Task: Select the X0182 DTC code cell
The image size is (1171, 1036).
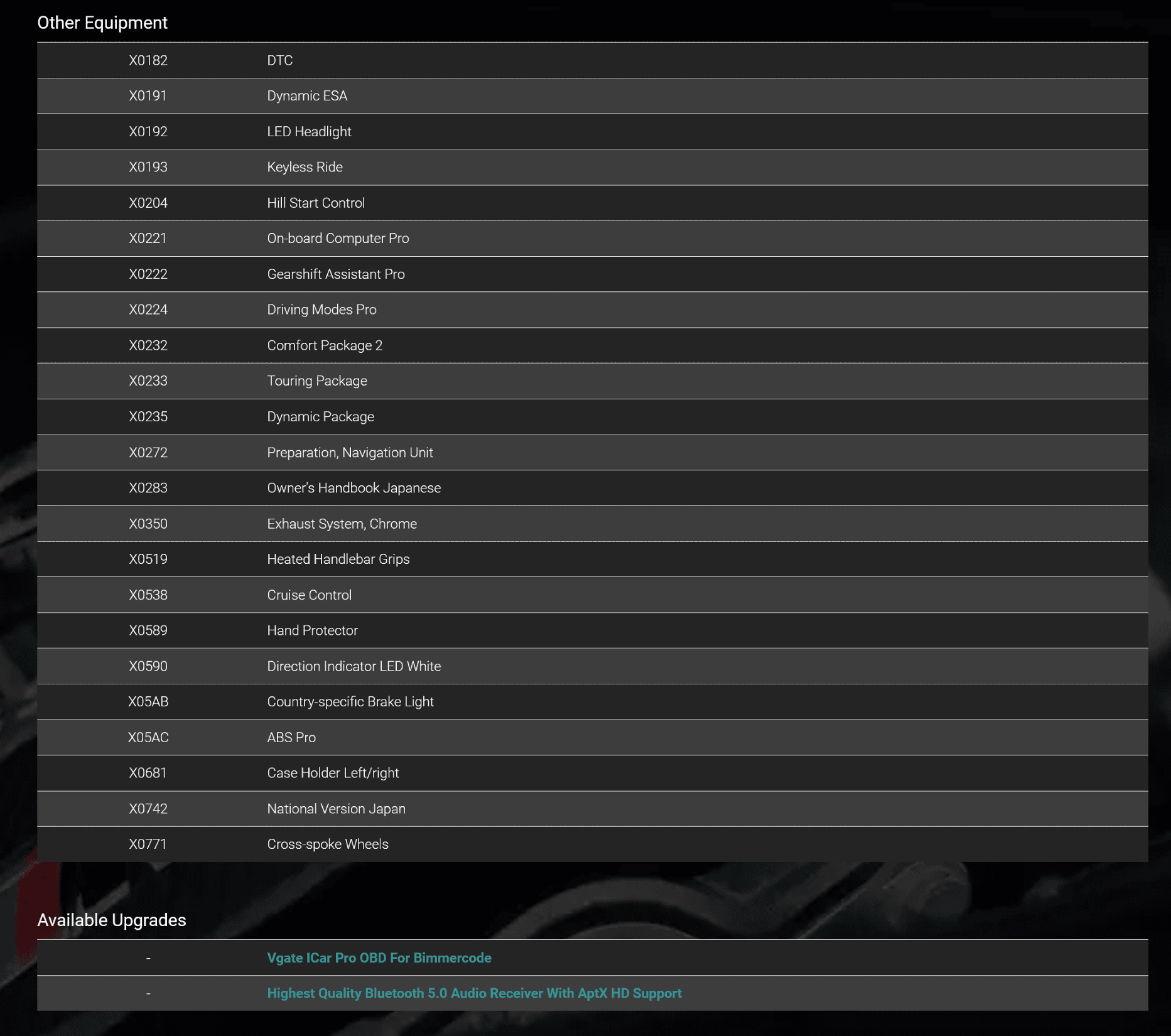Action: pyautogui.click(x=148, y=60)
